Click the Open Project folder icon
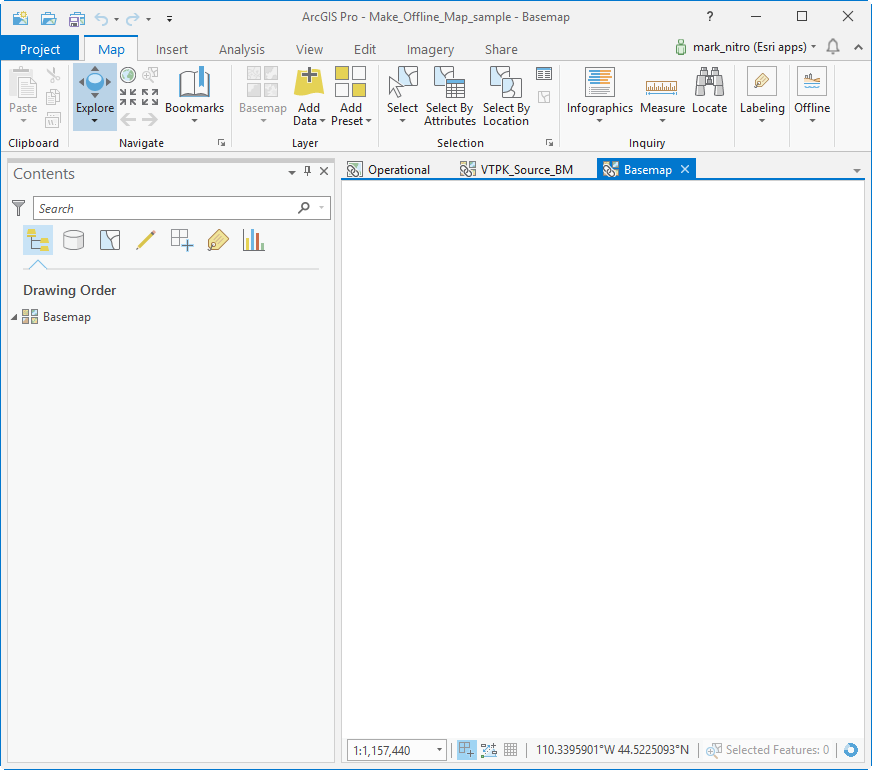Viewport: 872px width, 770px height. click(48, 18)
